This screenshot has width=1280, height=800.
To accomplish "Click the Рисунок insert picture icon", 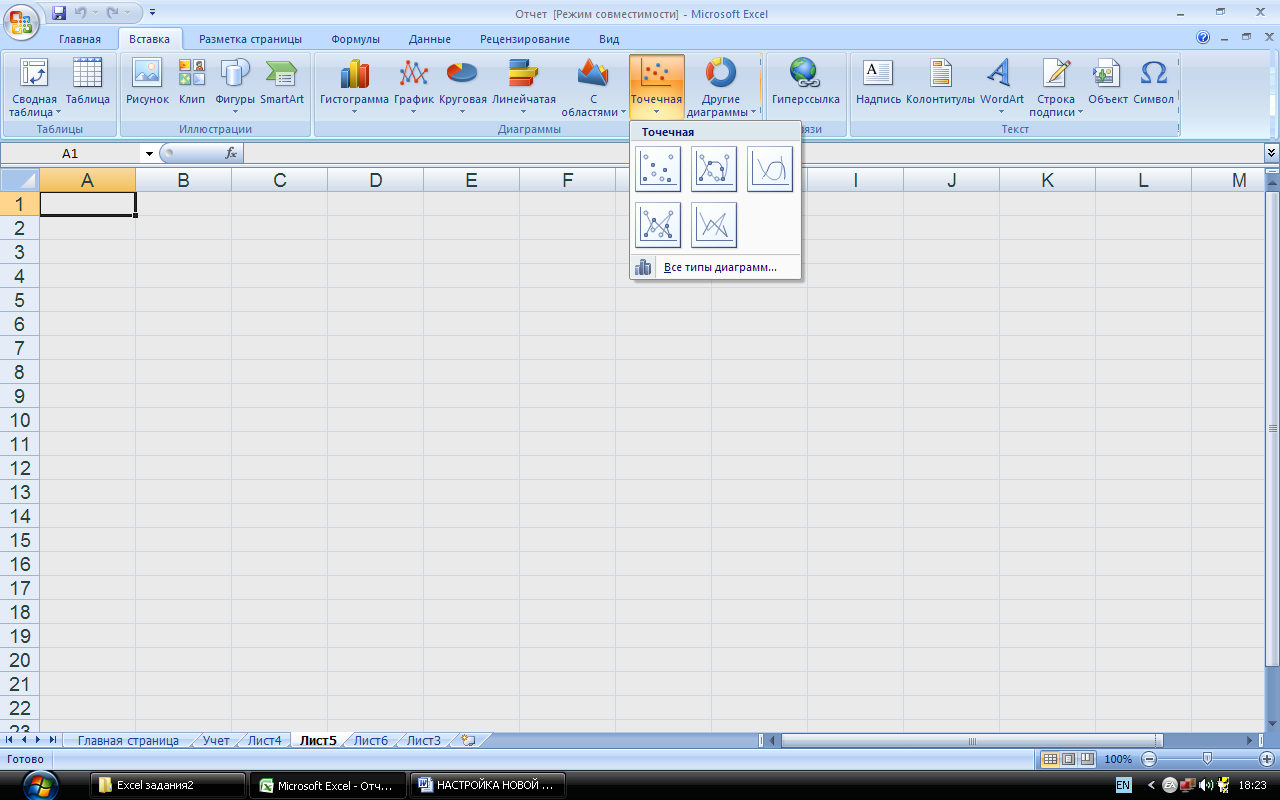I will [147, 82].
